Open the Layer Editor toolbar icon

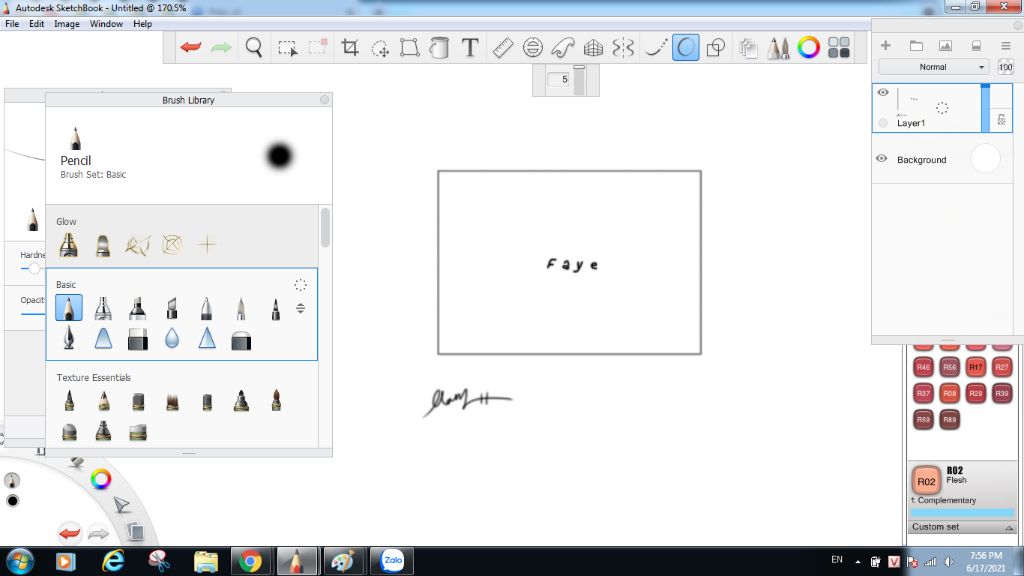point(748,48)
